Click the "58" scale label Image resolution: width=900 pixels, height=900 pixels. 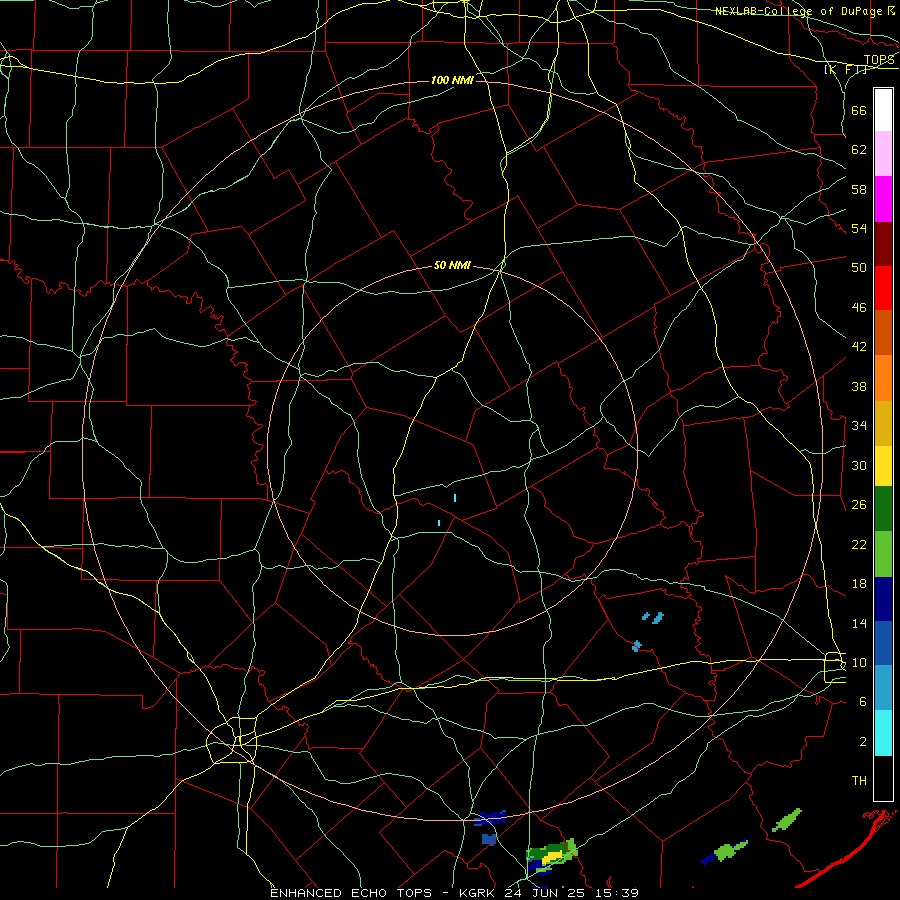click(x=859, y=189)
